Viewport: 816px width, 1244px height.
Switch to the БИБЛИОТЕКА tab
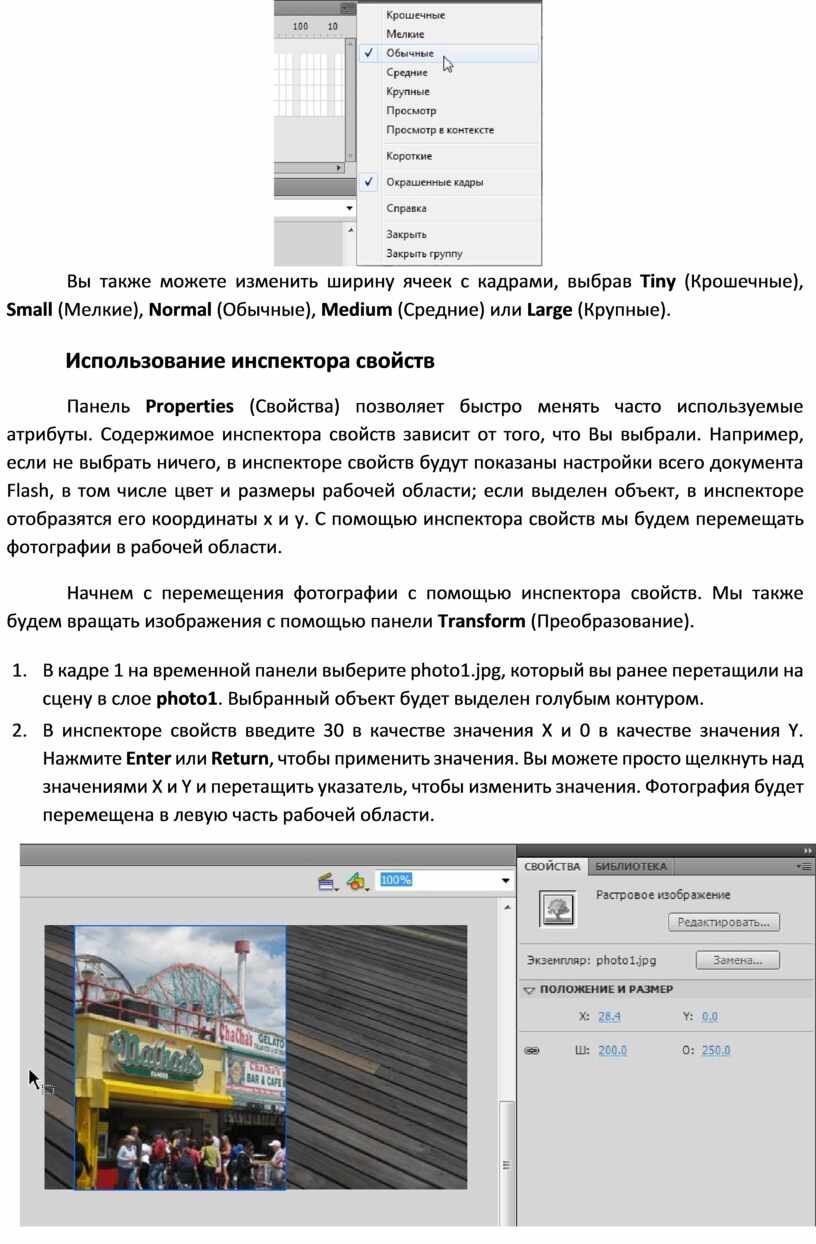coord(630,866)
